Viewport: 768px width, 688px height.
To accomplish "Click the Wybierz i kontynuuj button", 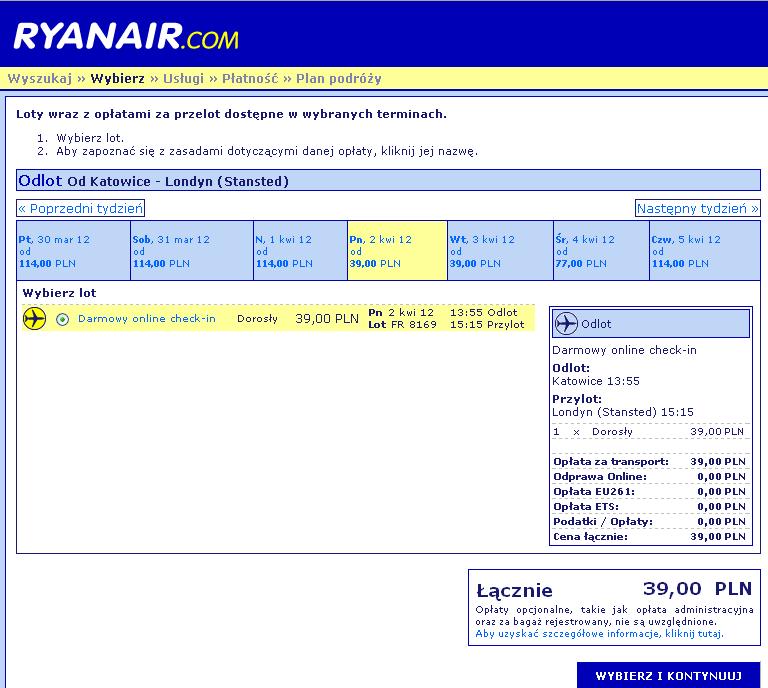I will tap(669, 676).
